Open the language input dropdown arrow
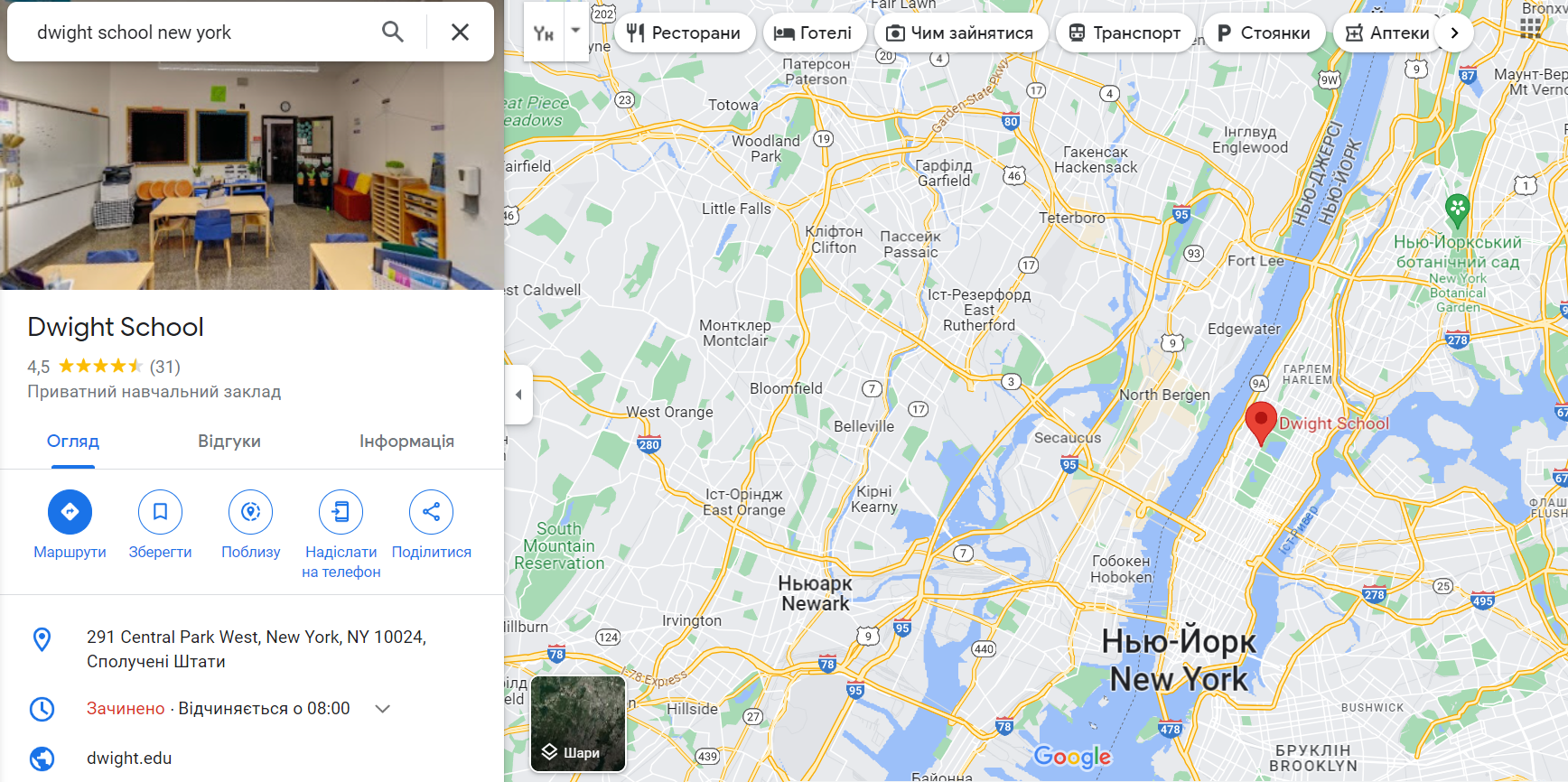This screenshot has height=782, width=1568. pyautogui.click(x=575, y=31)
